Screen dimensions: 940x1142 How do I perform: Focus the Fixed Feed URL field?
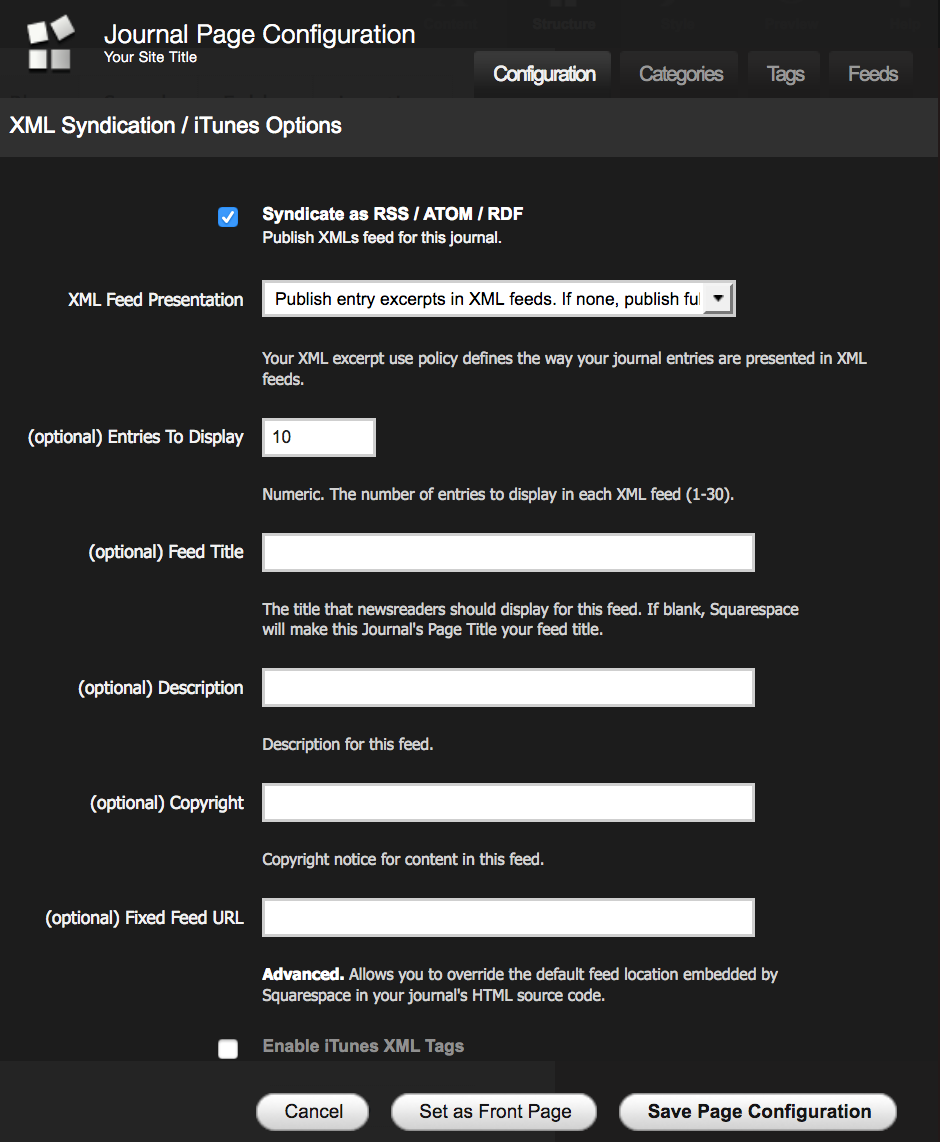point(508,918)
